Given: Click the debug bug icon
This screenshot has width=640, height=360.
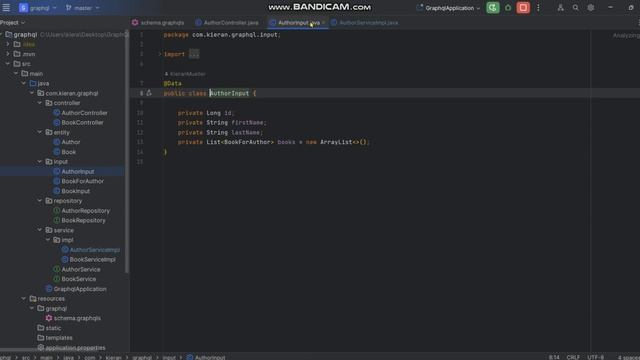Looking at the screenshot, I should [508, 8].
